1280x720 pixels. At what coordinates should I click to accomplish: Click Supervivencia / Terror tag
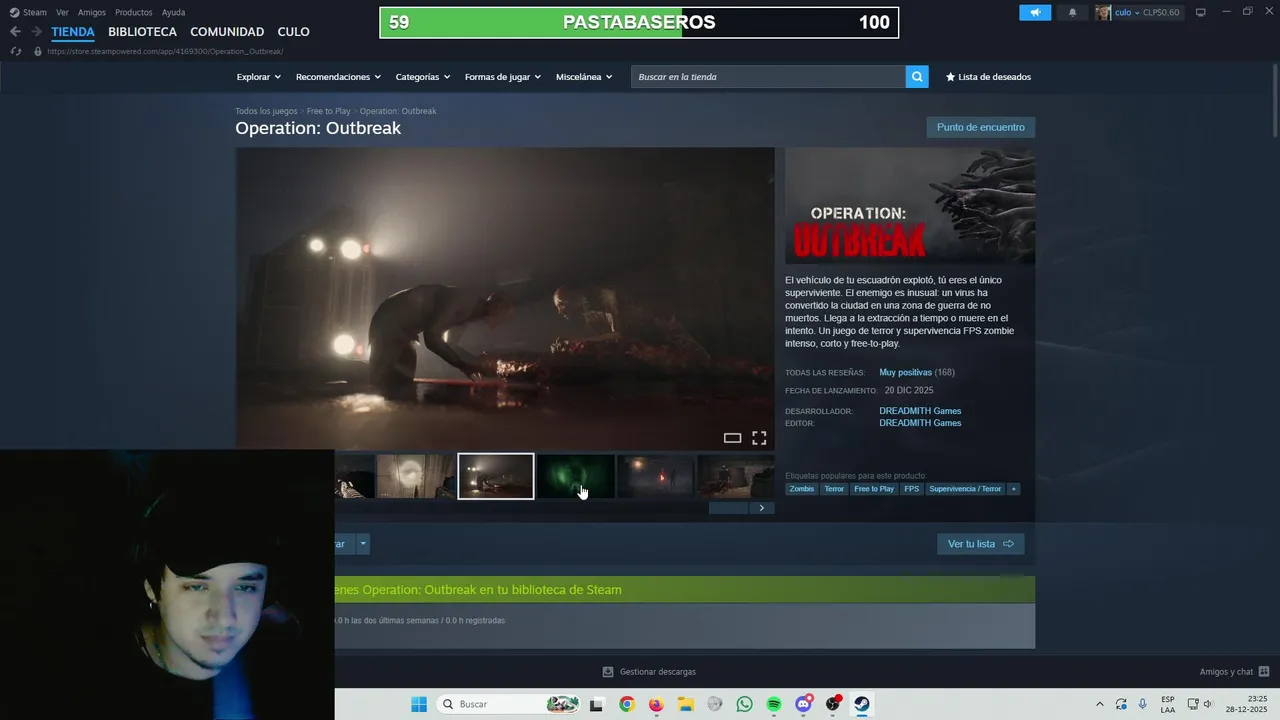pyautogui.click(x=965, y=489)
